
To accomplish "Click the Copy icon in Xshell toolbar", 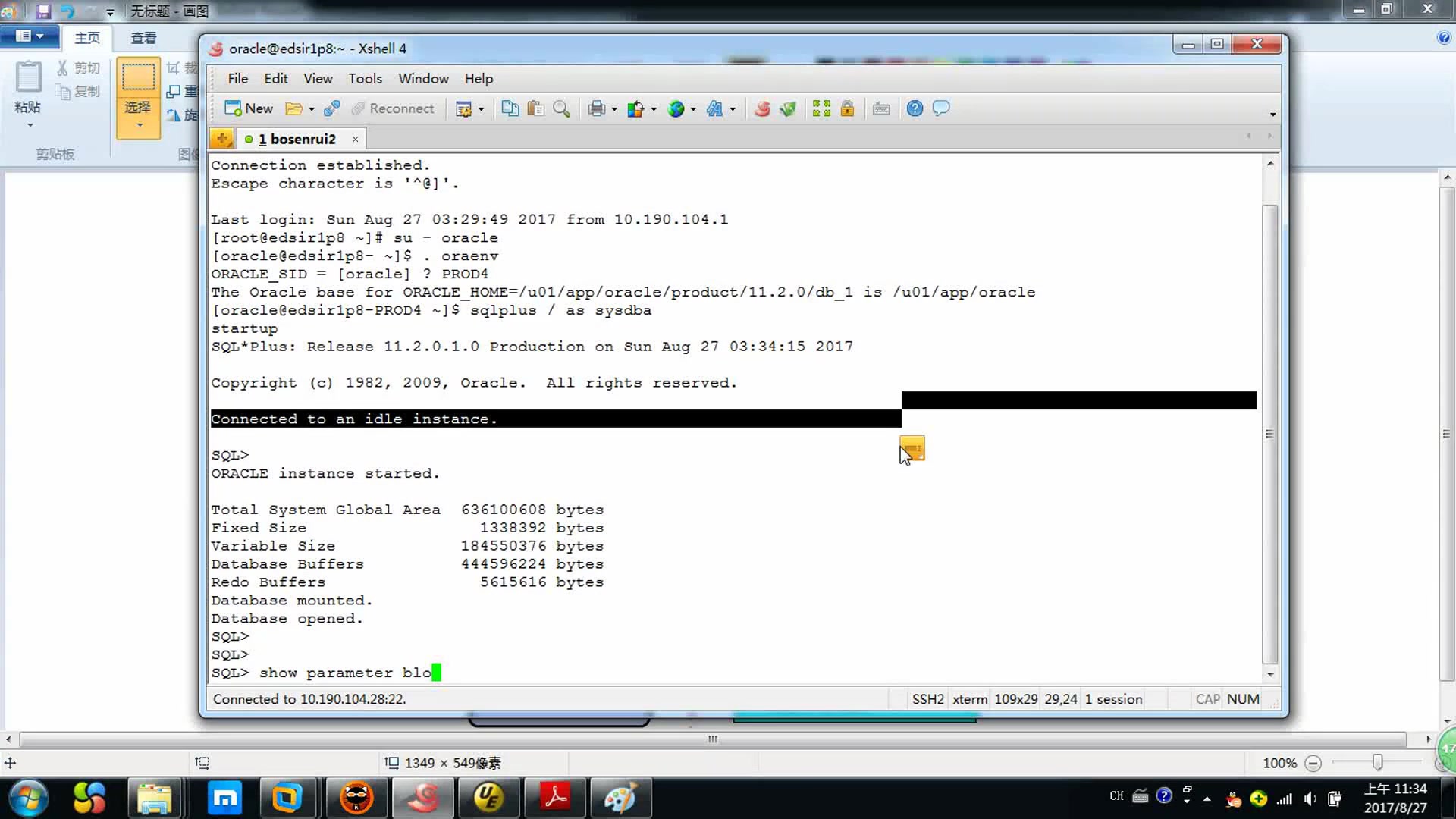I will (510, 108).
